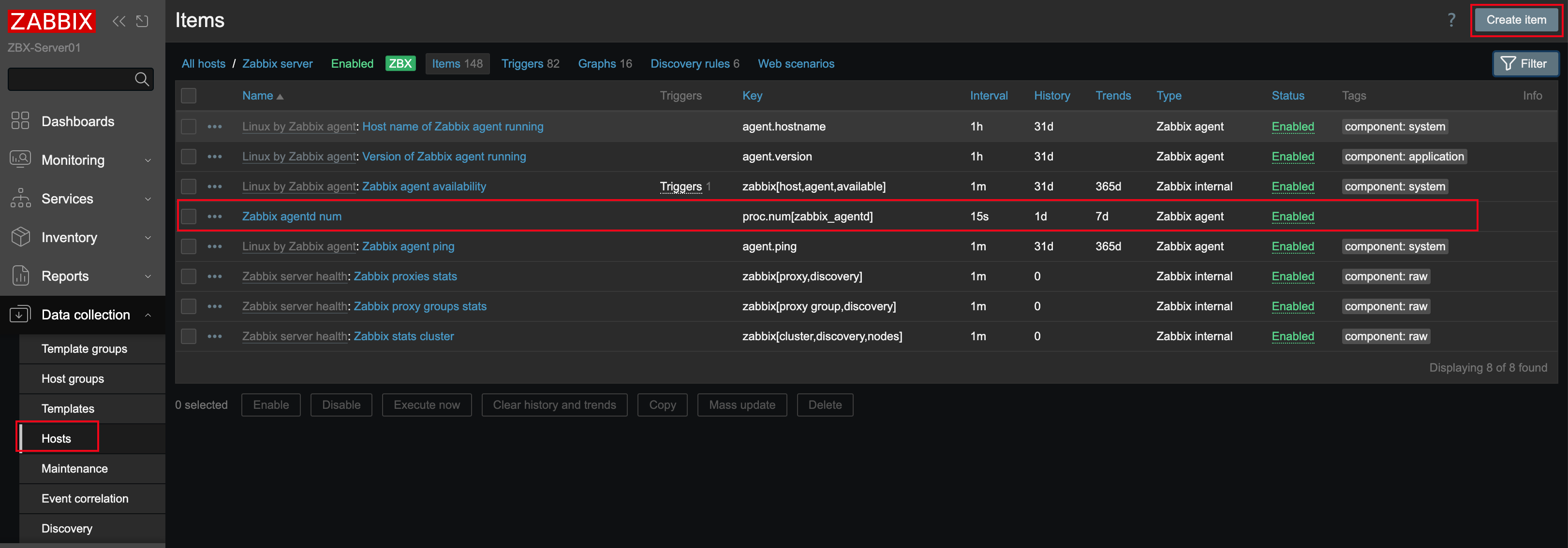Click the green ZBX availability badge
Viewport: 1568px width, 548px height.
click(400, 63)
